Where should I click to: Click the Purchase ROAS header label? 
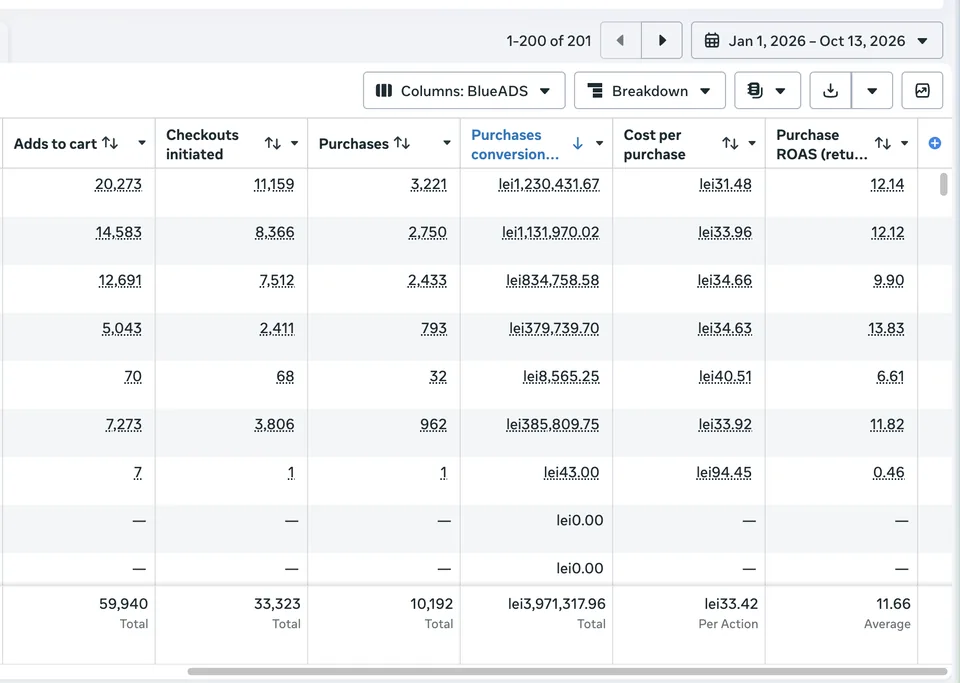click(x=822, y=144)
